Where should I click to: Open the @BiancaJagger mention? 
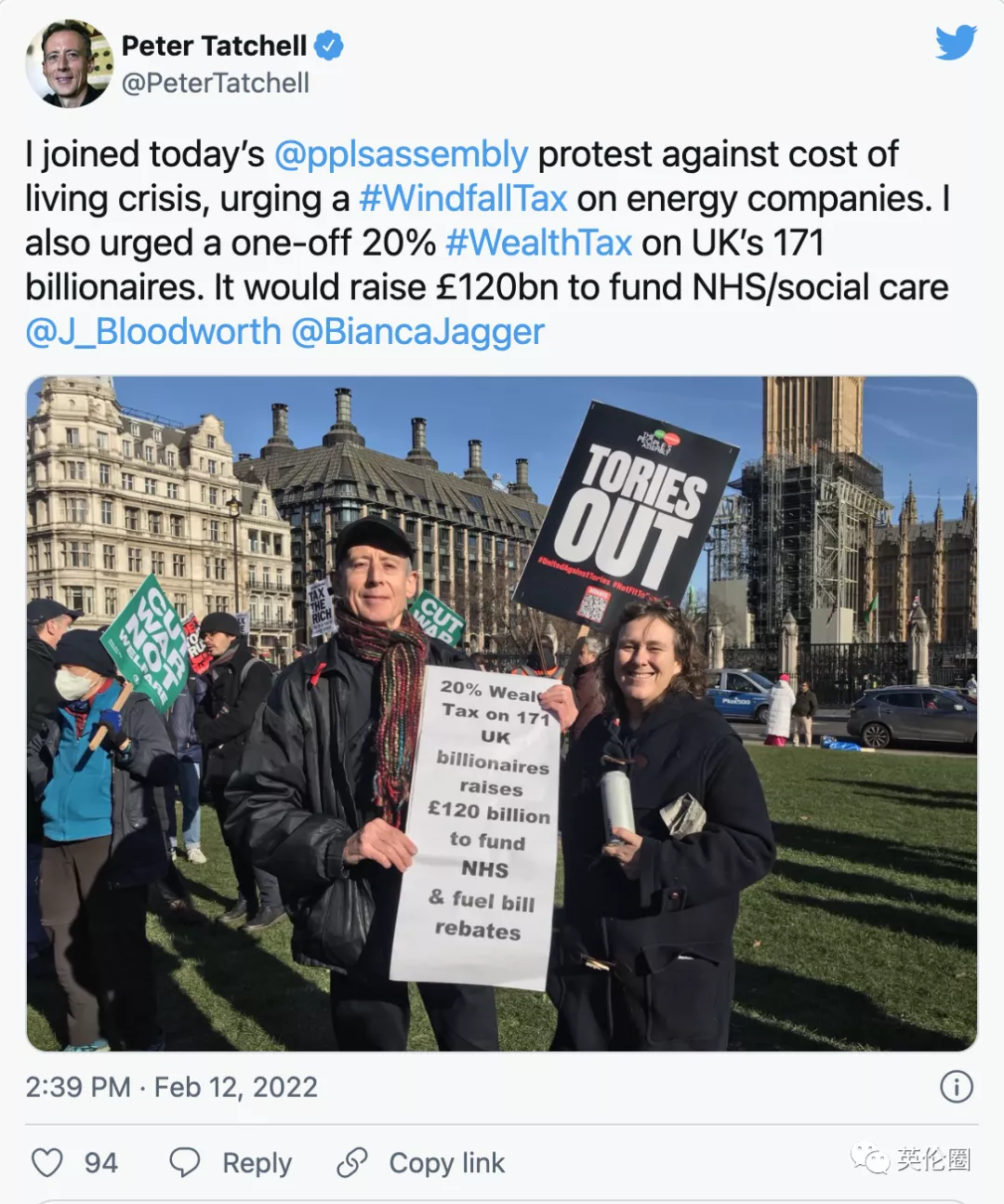417,332
